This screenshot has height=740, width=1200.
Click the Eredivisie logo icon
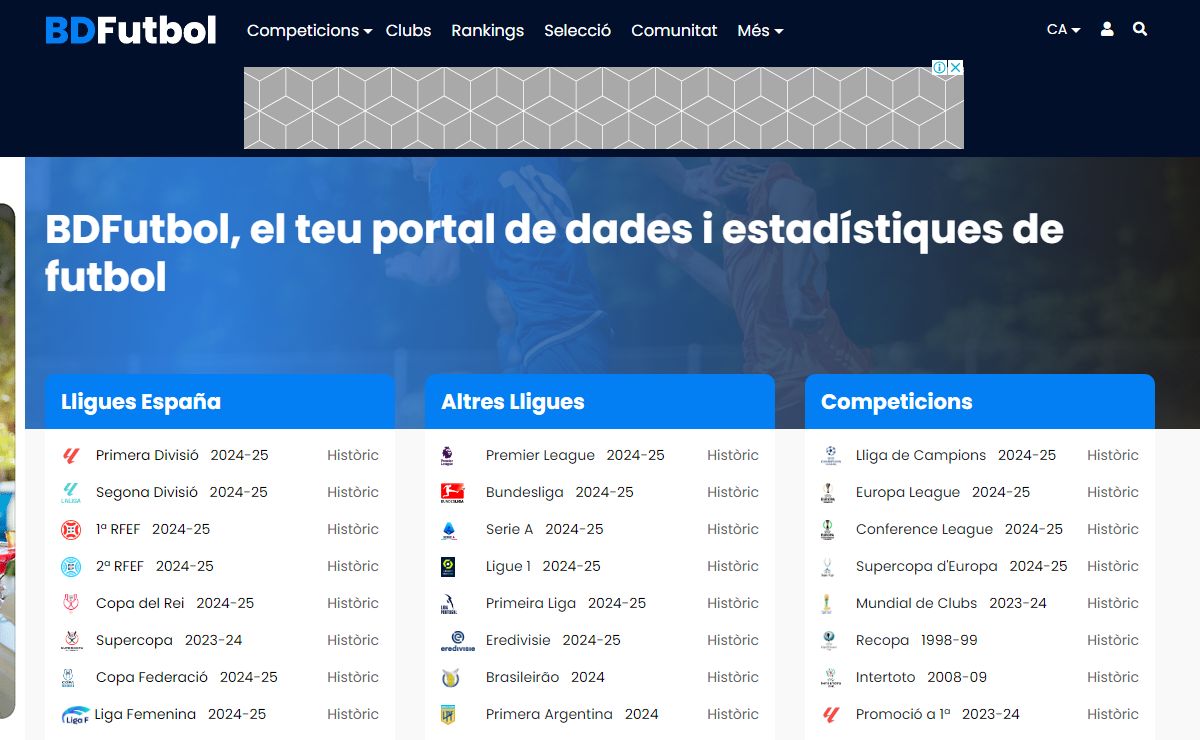(457, 640)
